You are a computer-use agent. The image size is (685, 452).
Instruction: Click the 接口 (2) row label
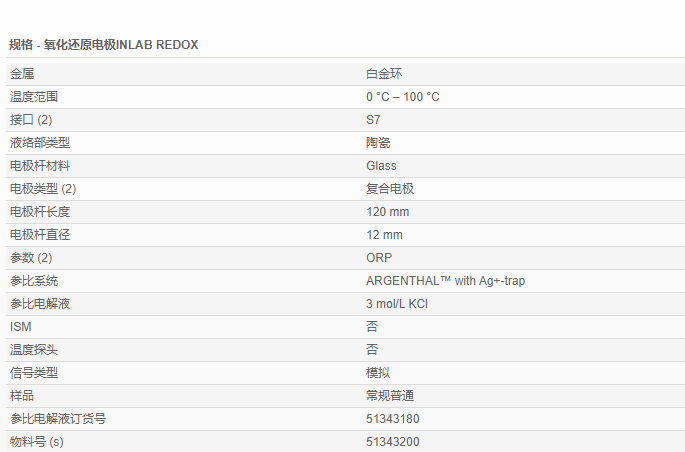(31, 120)
